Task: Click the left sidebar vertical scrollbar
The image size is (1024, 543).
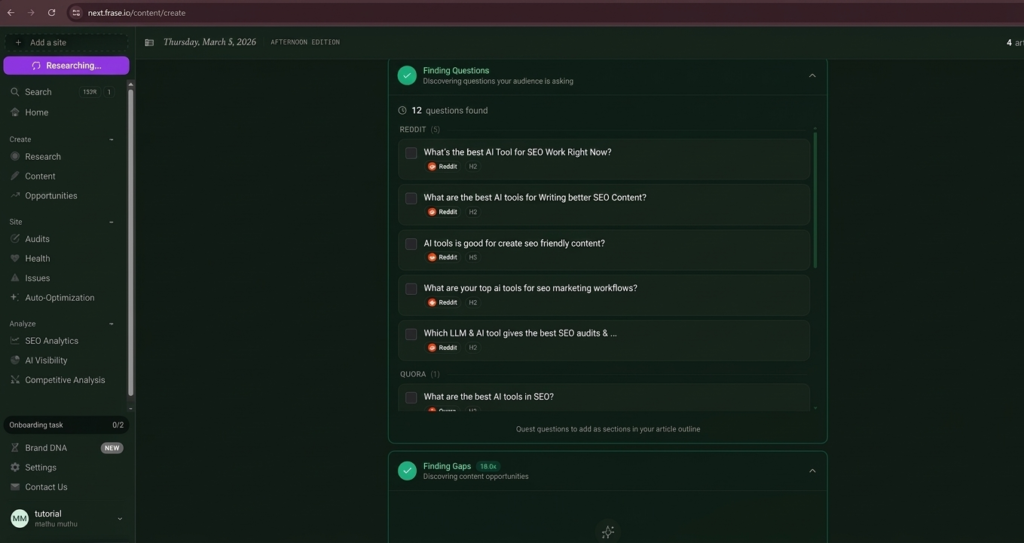Action: pos(131,242)
